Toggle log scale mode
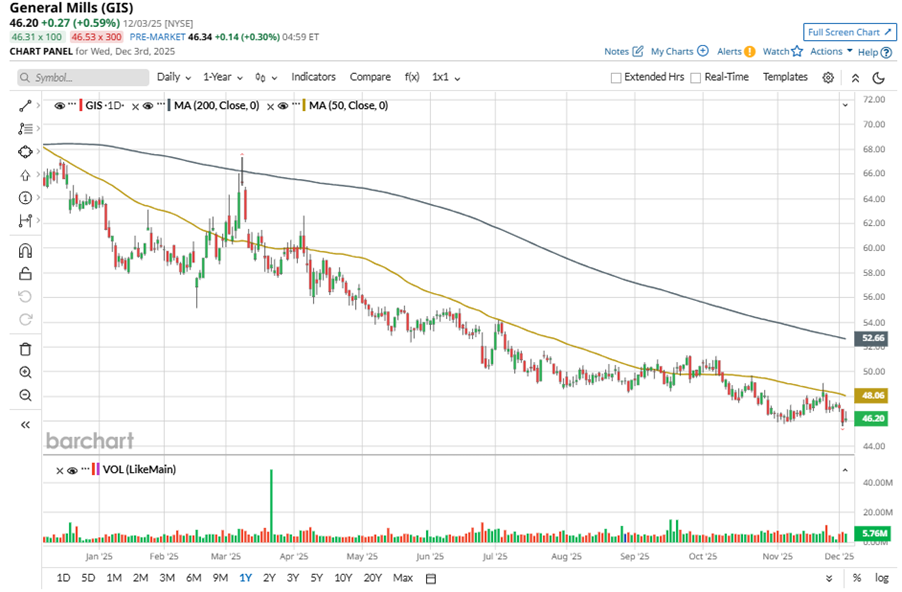902x592 pixels. pyautogui.click(x=881, y=578)
